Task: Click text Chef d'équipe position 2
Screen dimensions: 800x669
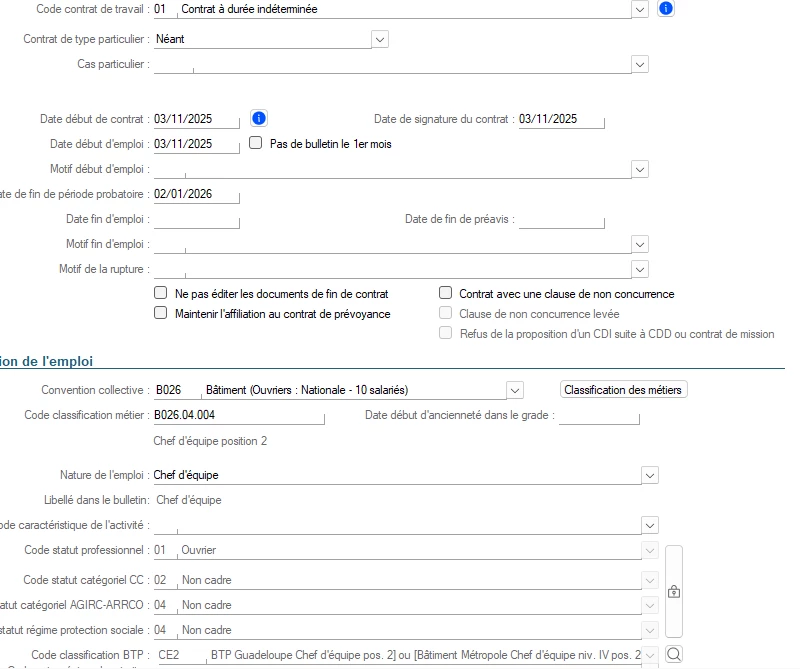Action: pyautogui.click(x=210, y=441)
